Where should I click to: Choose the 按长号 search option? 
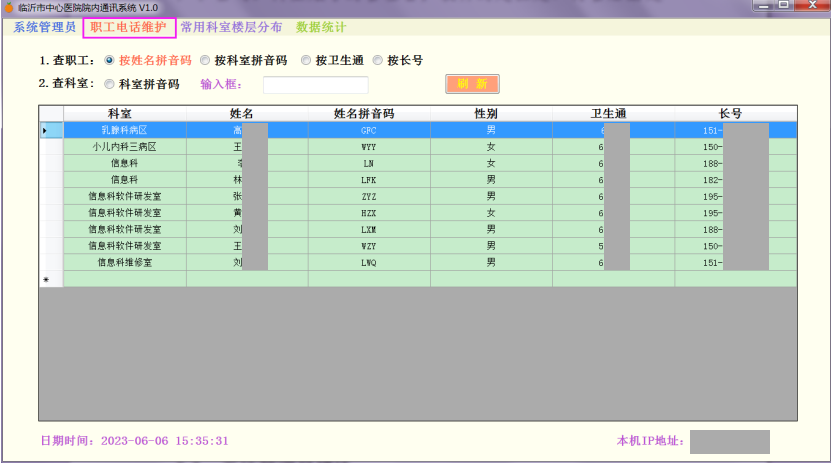378,60
